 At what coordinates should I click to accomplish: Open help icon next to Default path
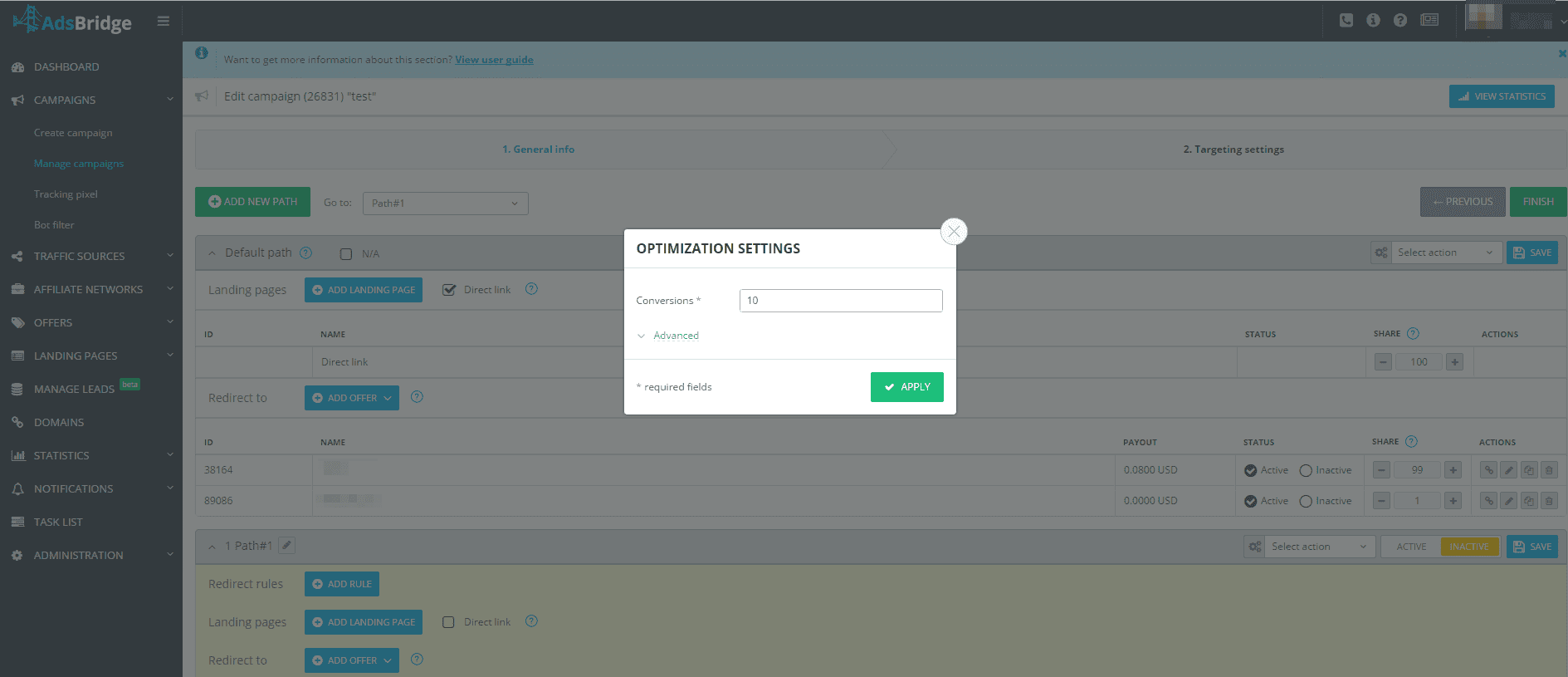(x=305, y=253)
